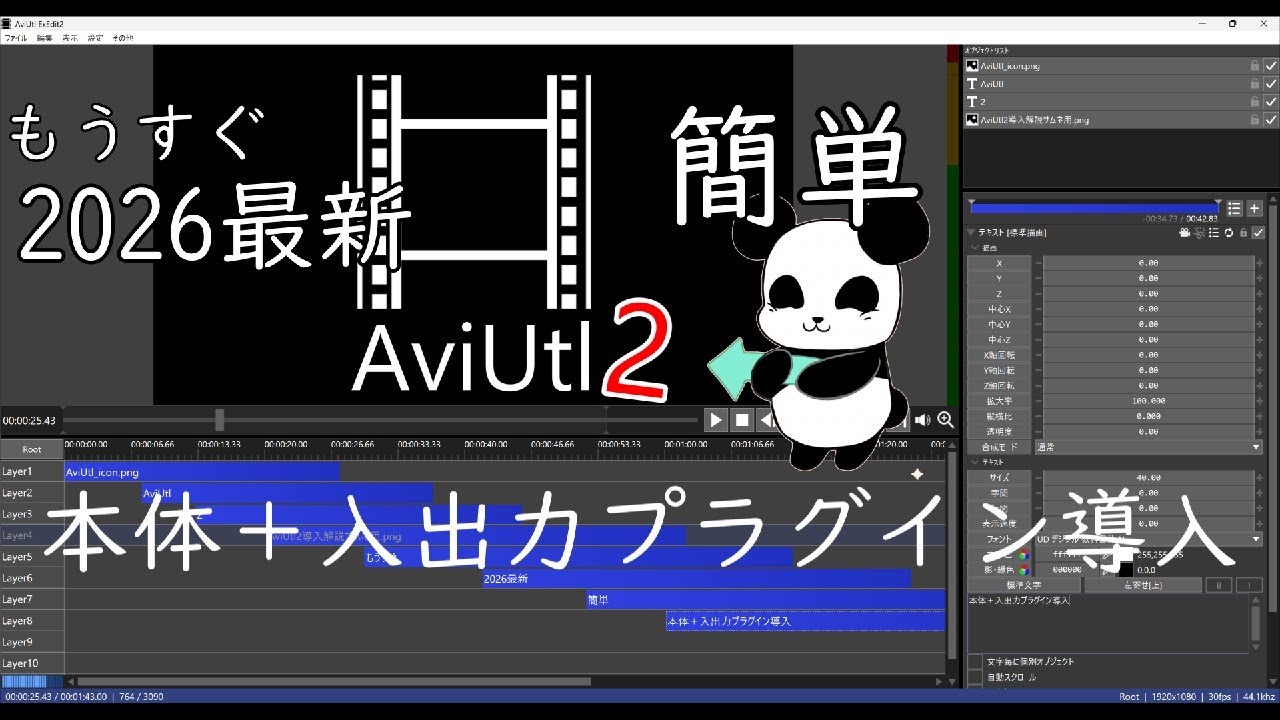The width and height of the screenshot is (1280, 720).
Task: Open the 表示 menu
Action: [70, 37]
